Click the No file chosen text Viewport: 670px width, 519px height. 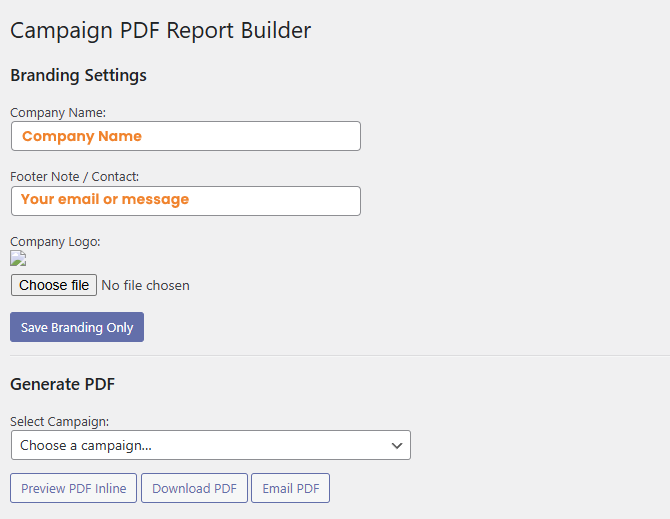click(145, 285)
